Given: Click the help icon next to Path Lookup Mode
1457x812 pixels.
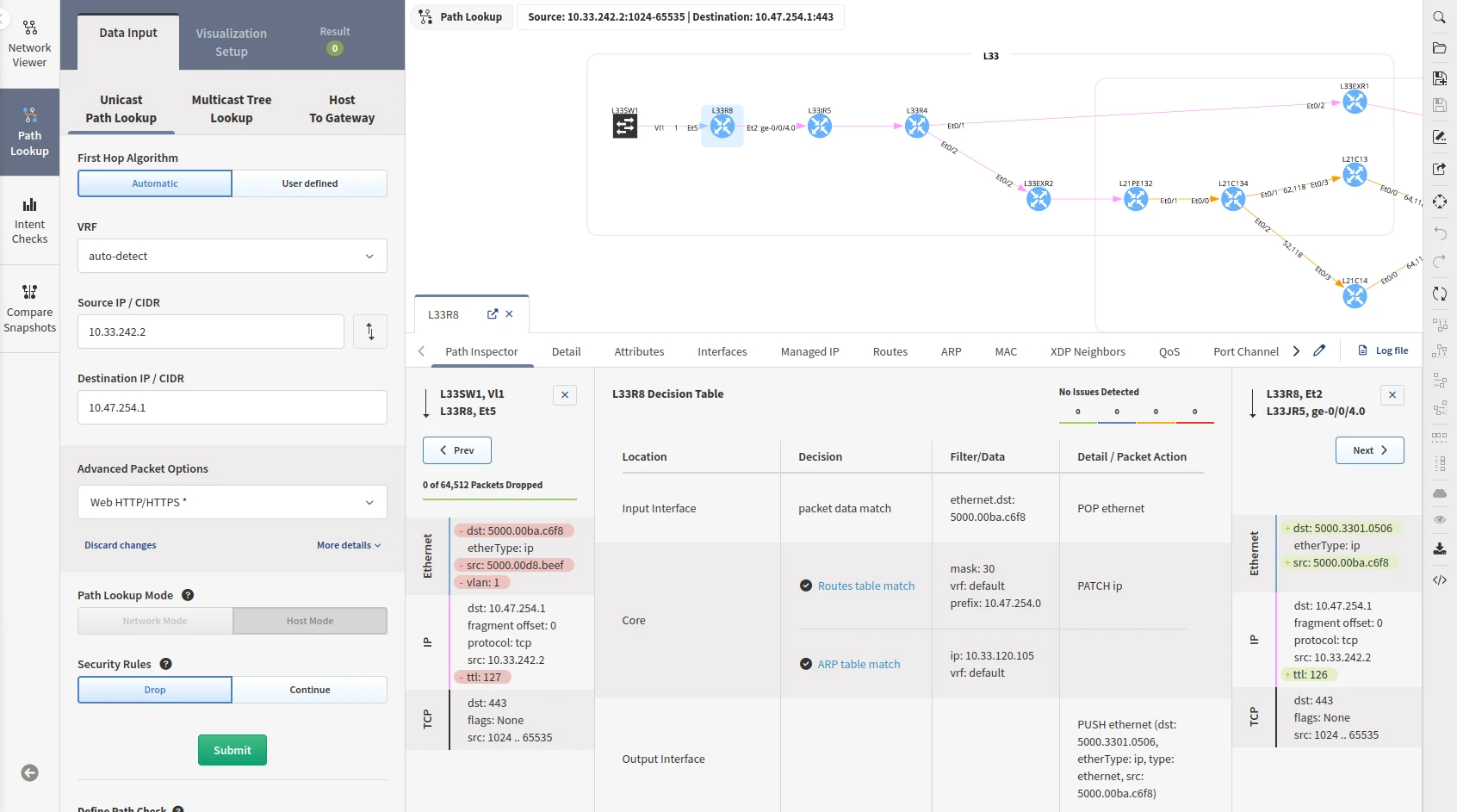Looking at the screenshot, I should [188, 595].
